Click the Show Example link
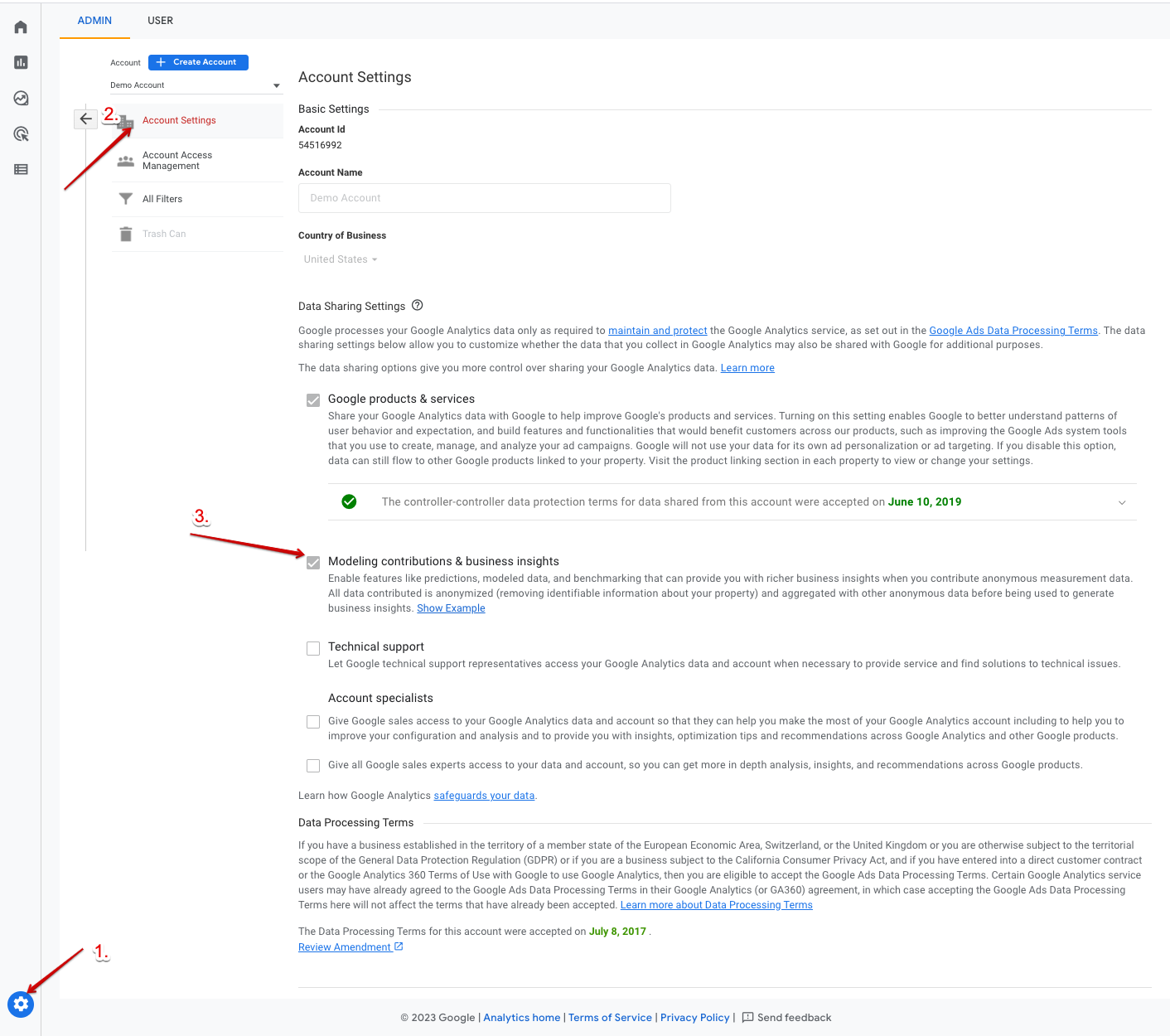Image resolution: width=1170 pixels, height=1036 pixels. coord(451,608)
